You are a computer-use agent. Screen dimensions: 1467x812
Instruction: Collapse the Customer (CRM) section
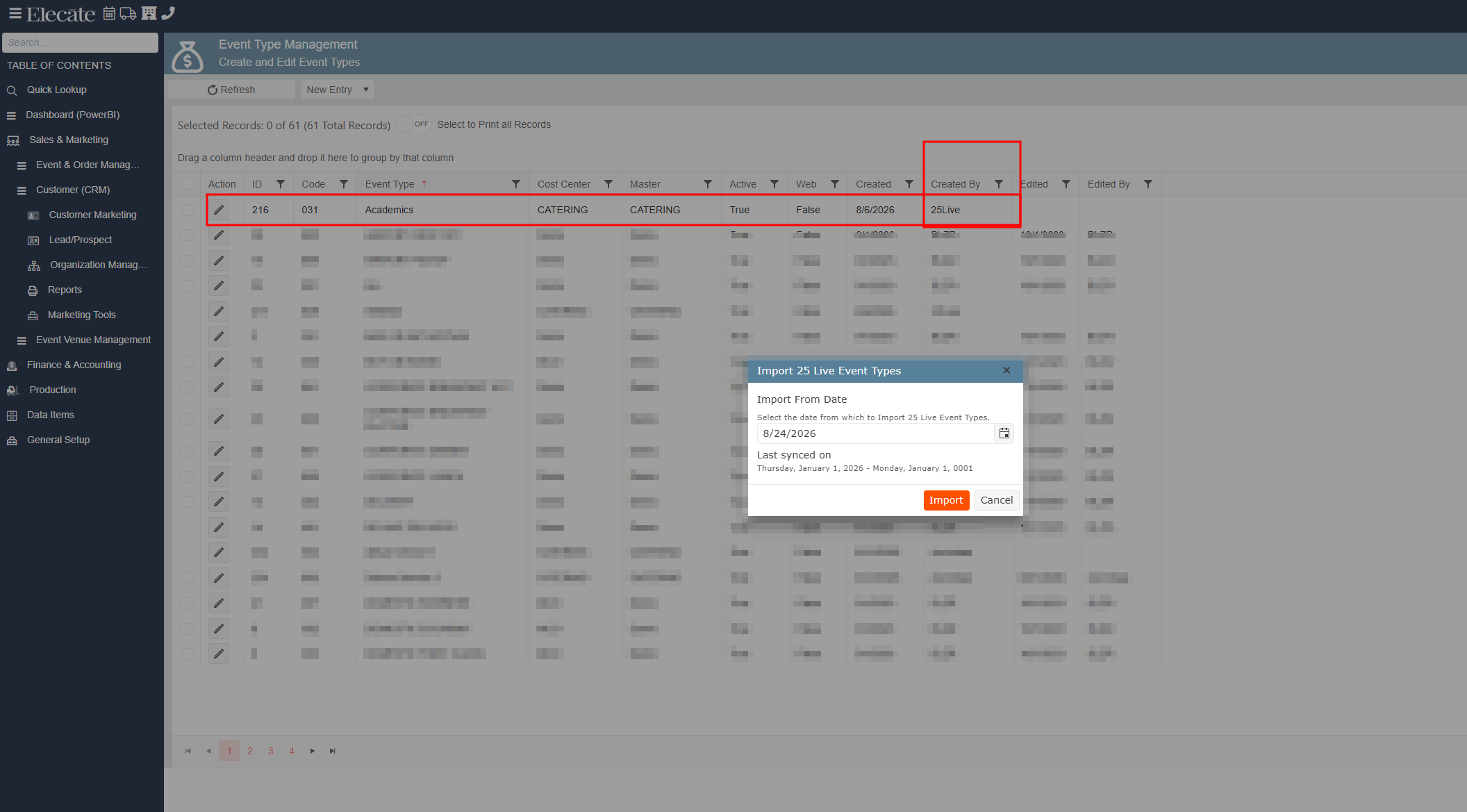[x=73, y=190]
